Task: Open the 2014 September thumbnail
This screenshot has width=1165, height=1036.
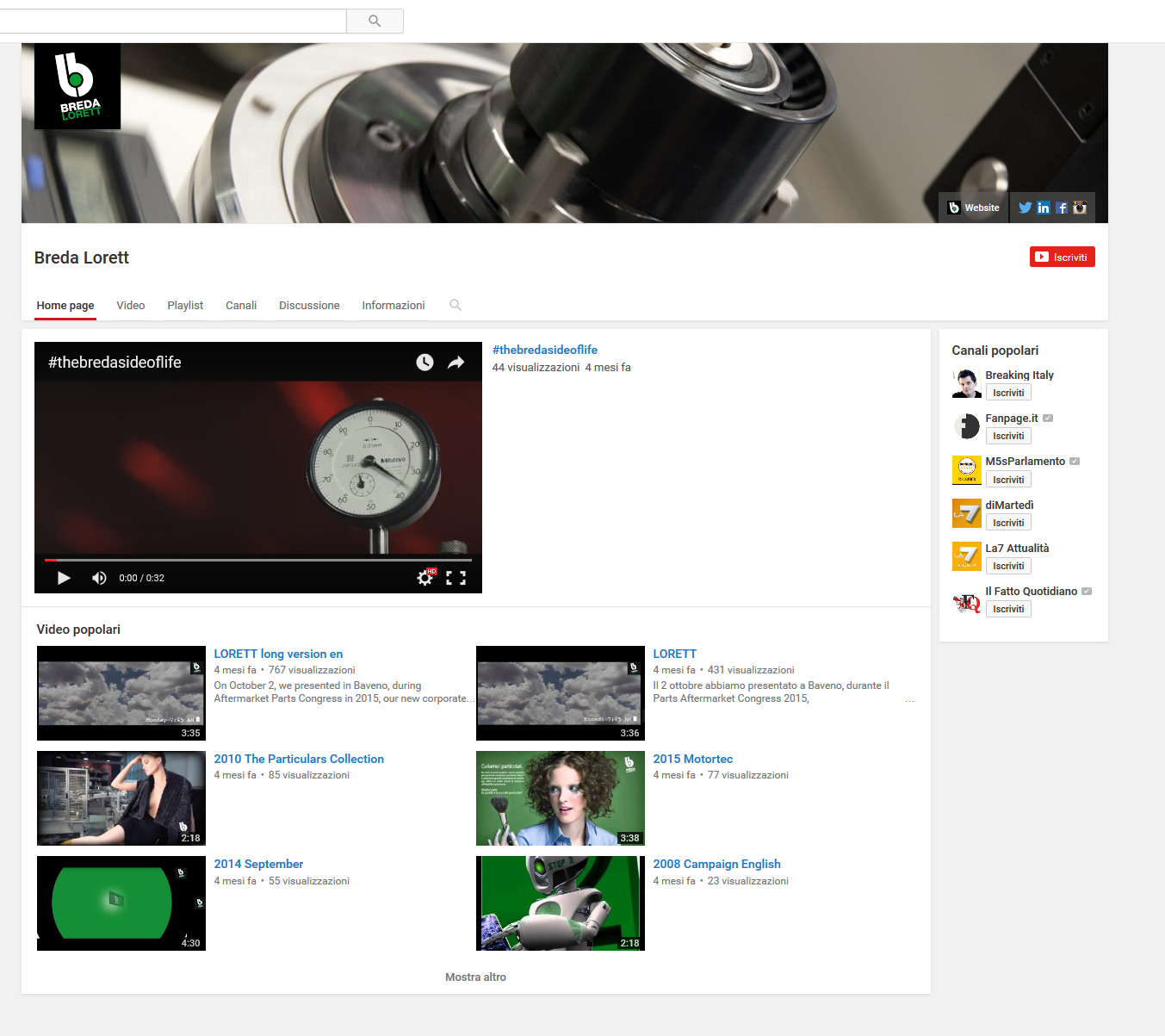Action: click(x=121, y=903)
